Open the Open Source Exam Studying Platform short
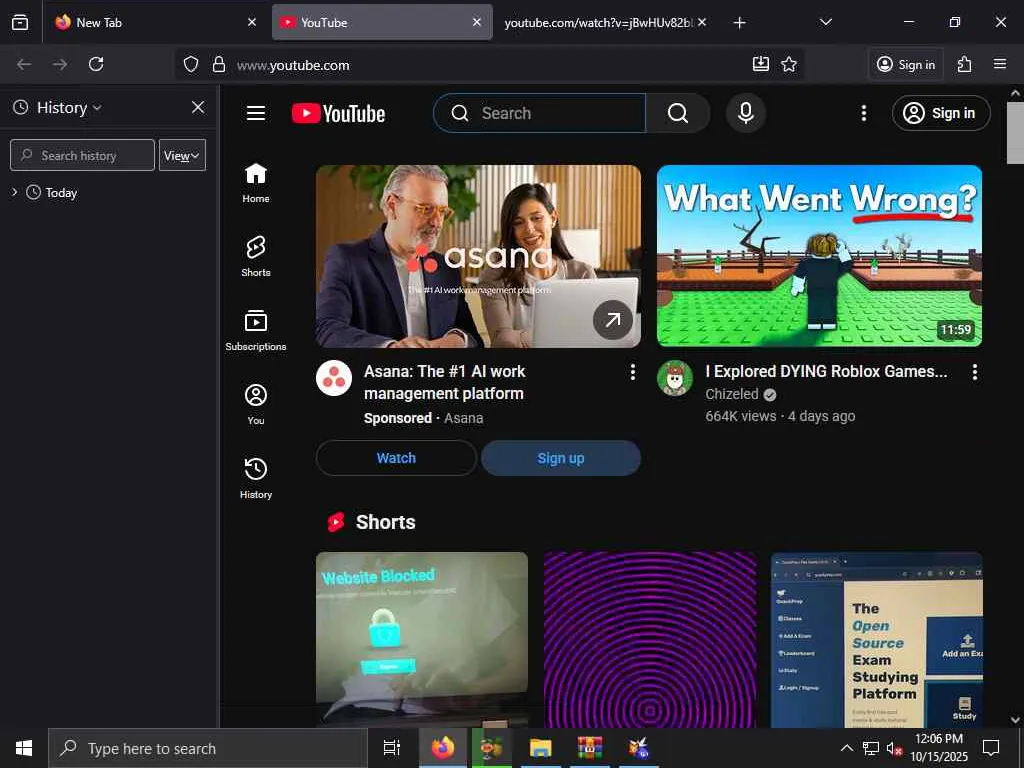 tap(876, 640)
